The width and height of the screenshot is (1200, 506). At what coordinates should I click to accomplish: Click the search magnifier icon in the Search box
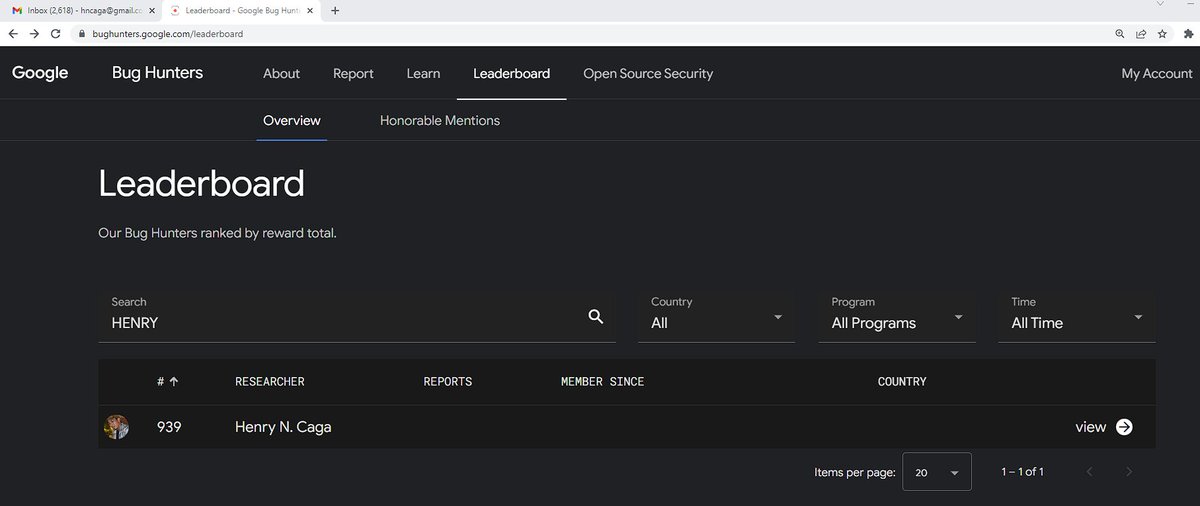[x=596, y=316]
